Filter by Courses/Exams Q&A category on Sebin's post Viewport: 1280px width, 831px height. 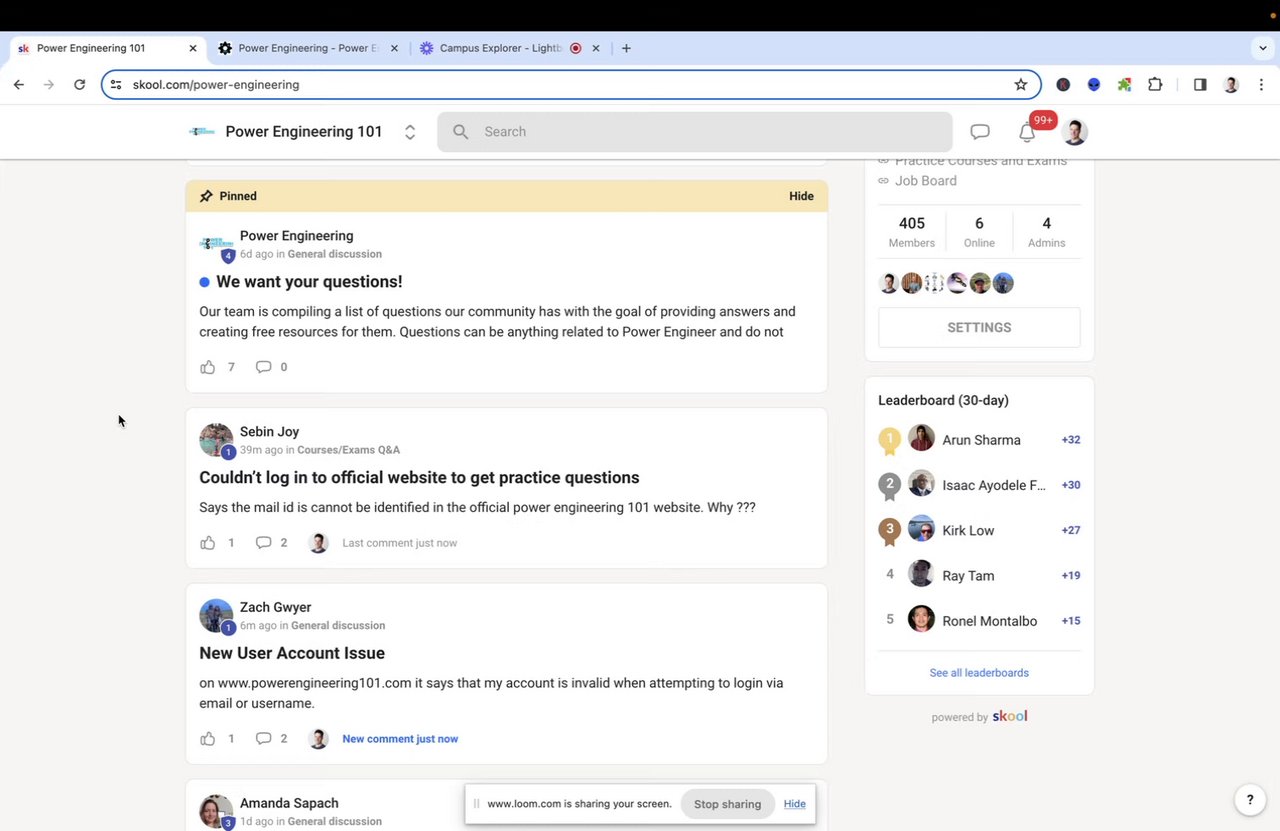point(348,450)
